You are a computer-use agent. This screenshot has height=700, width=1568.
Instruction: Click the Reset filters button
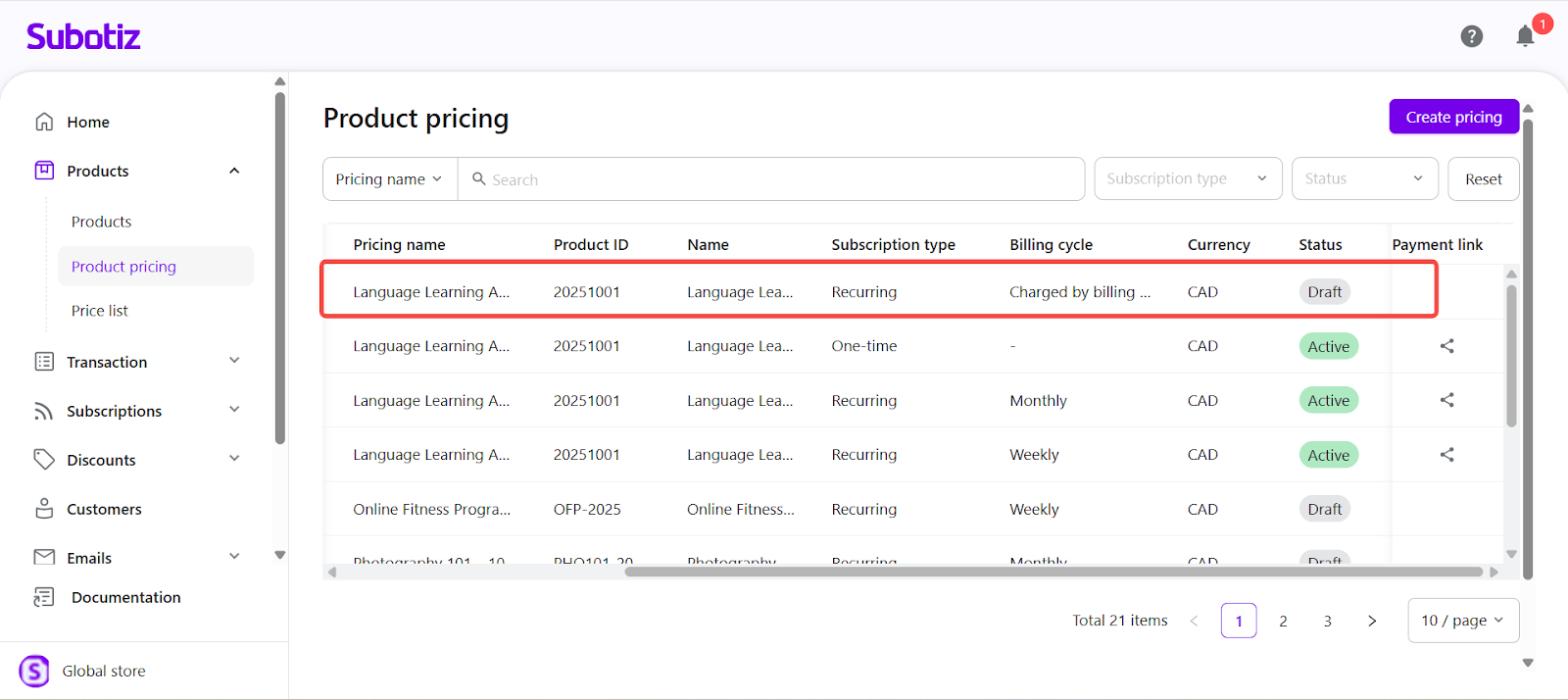click(1483, 179)
